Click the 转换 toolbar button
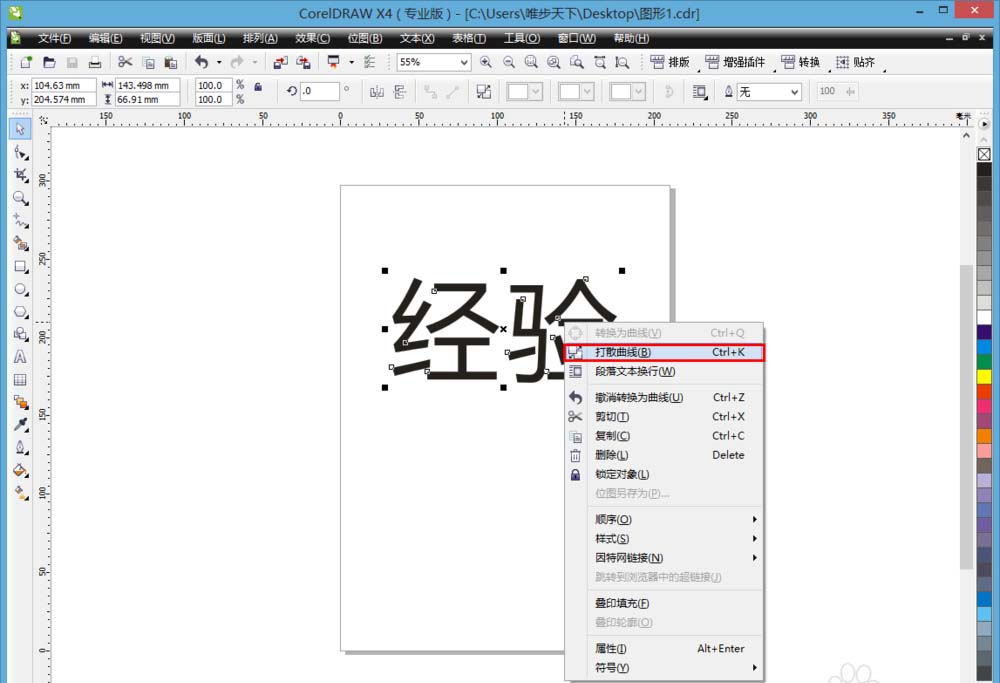This screenshot has height=683, width=1000. pos(801,62)
